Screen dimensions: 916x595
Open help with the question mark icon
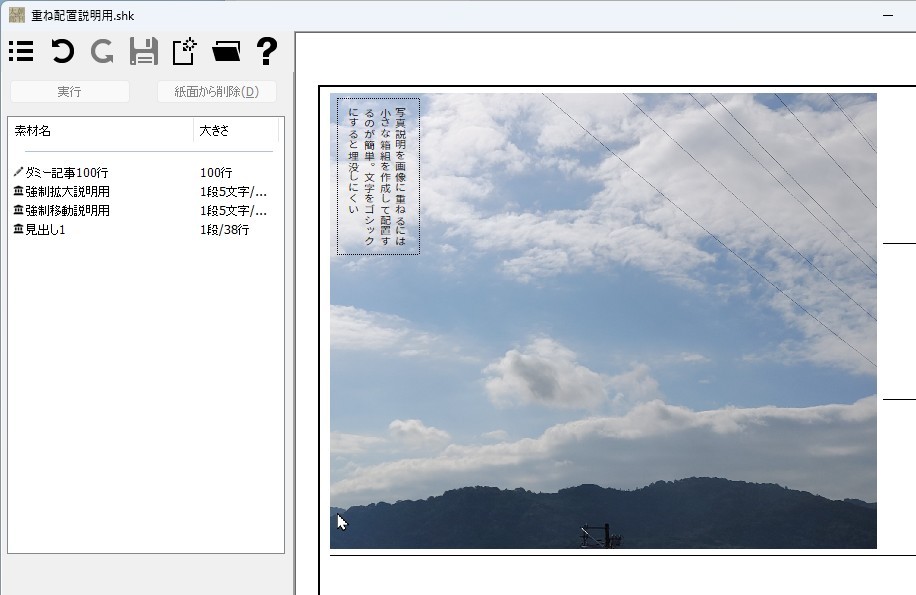tap(266, 52)
